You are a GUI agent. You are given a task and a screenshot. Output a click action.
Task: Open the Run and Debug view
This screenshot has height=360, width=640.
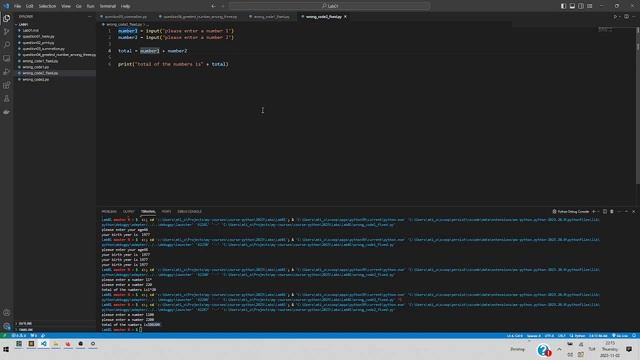pos(7,72)
